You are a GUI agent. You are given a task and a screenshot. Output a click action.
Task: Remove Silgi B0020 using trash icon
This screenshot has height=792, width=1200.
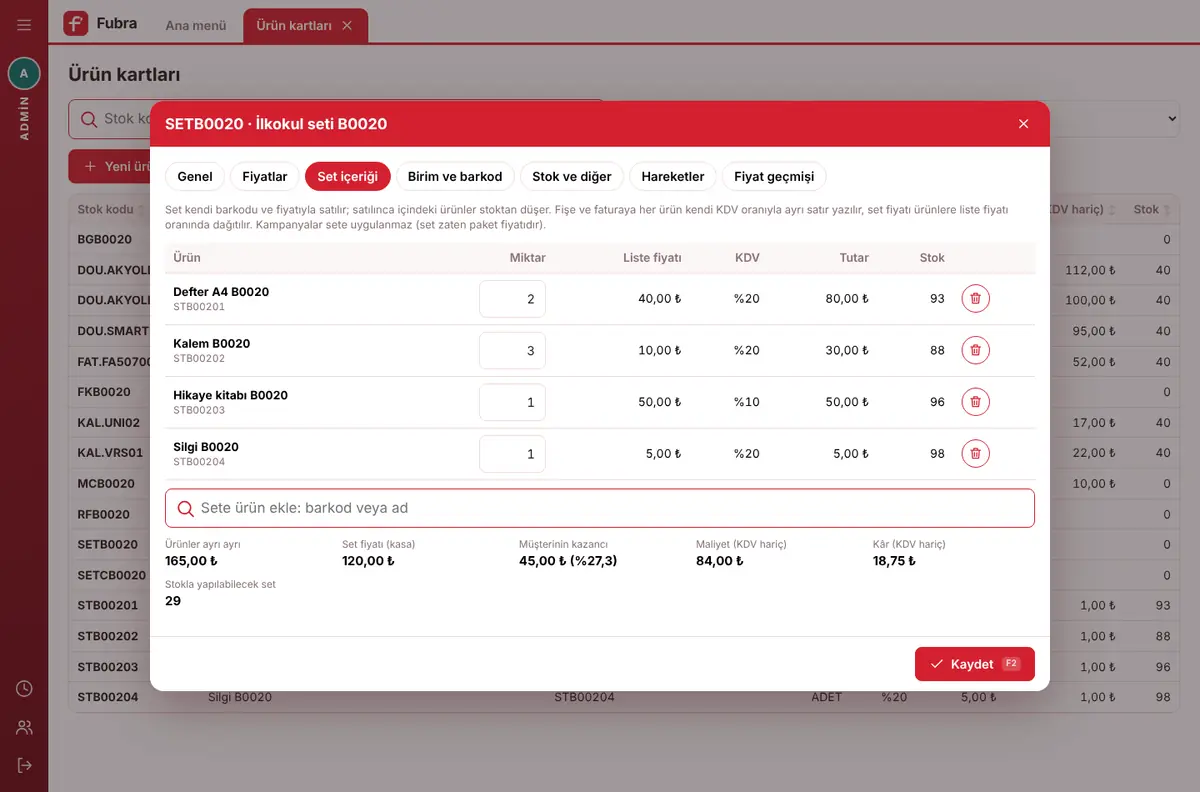point(976,453)
